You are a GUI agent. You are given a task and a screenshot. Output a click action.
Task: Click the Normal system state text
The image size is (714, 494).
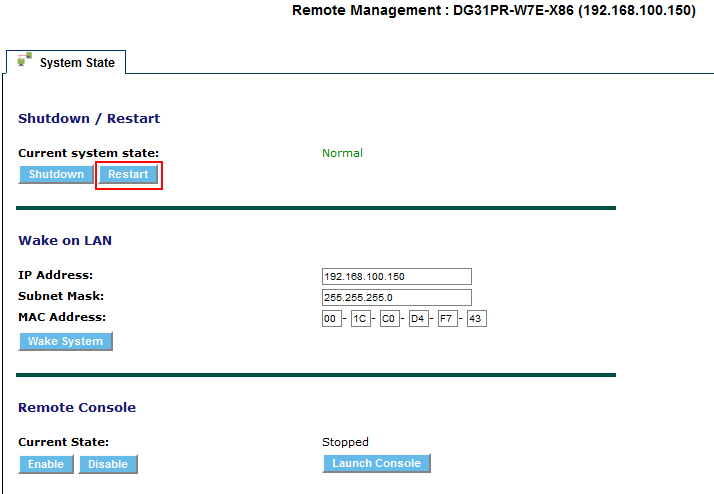(342, 153)
